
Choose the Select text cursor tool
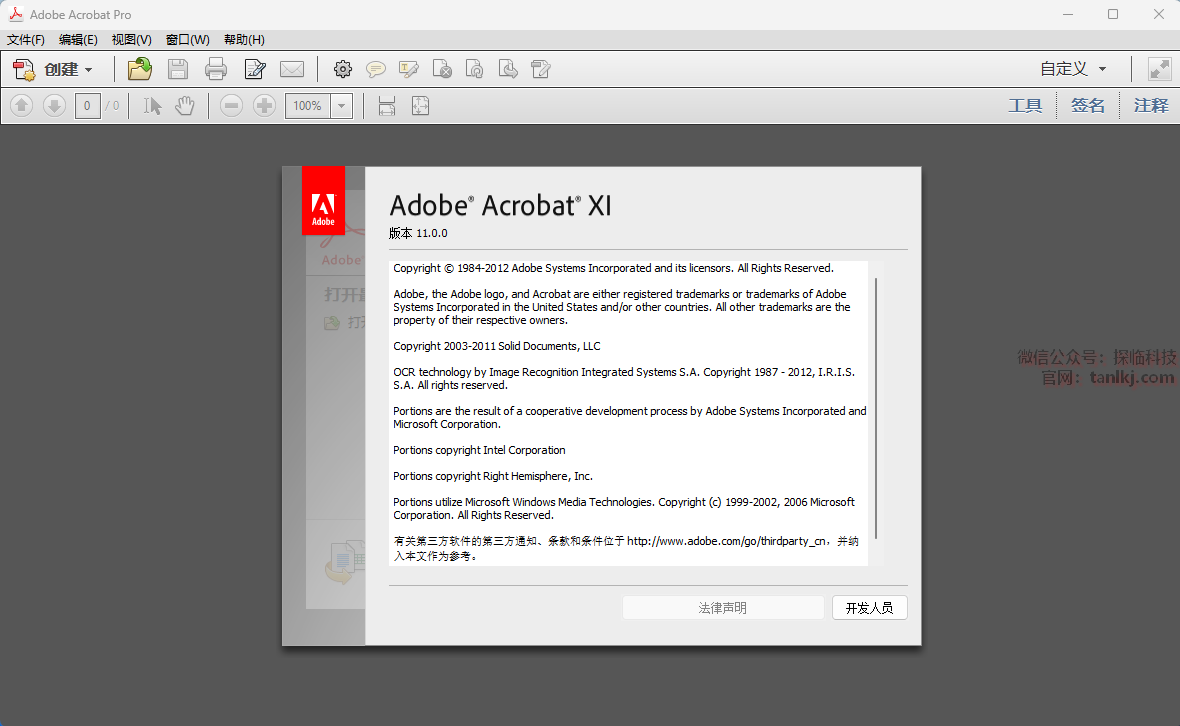[153, 105]
